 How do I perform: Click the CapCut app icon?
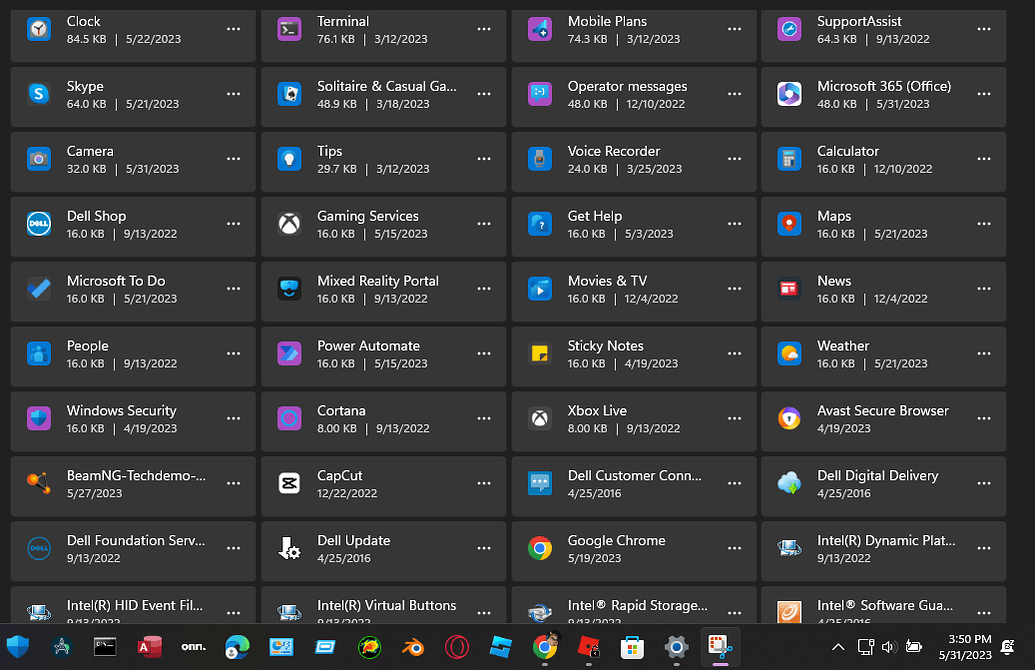pos(289,483)
